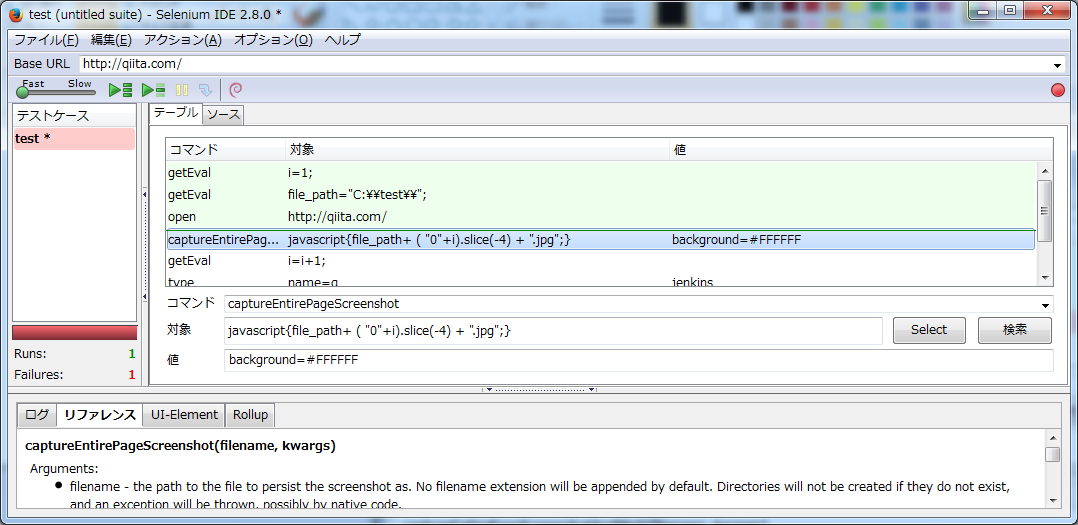Adjust the Fast-Slow speed slider
This screenshot has height=525, width=1078.
(x=23, y=92)
